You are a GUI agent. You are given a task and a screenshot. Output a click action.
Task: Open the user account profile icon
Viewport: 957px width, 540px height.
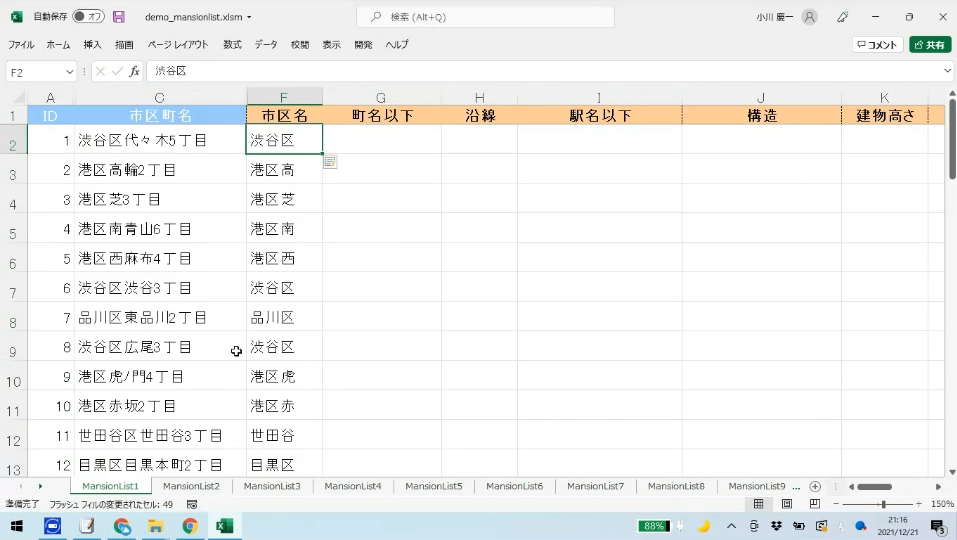tap(809, 17)
